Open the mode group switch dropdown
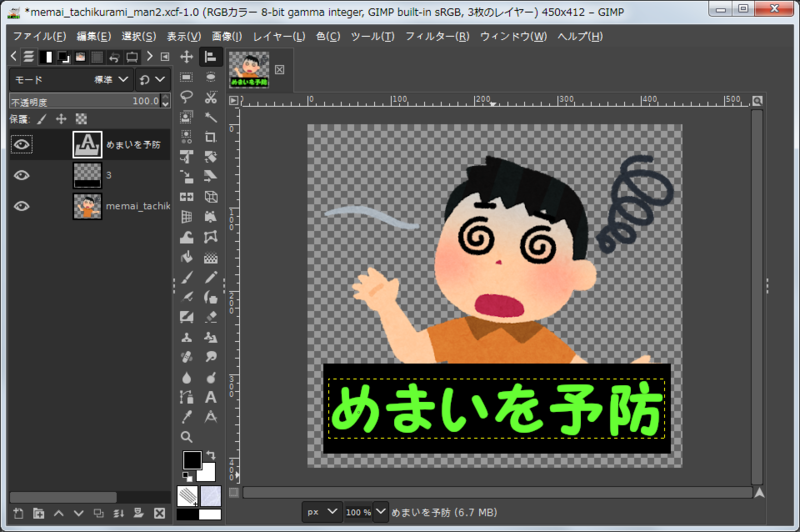The height and width of the screenshot is (532, 800). click(152, 80)
